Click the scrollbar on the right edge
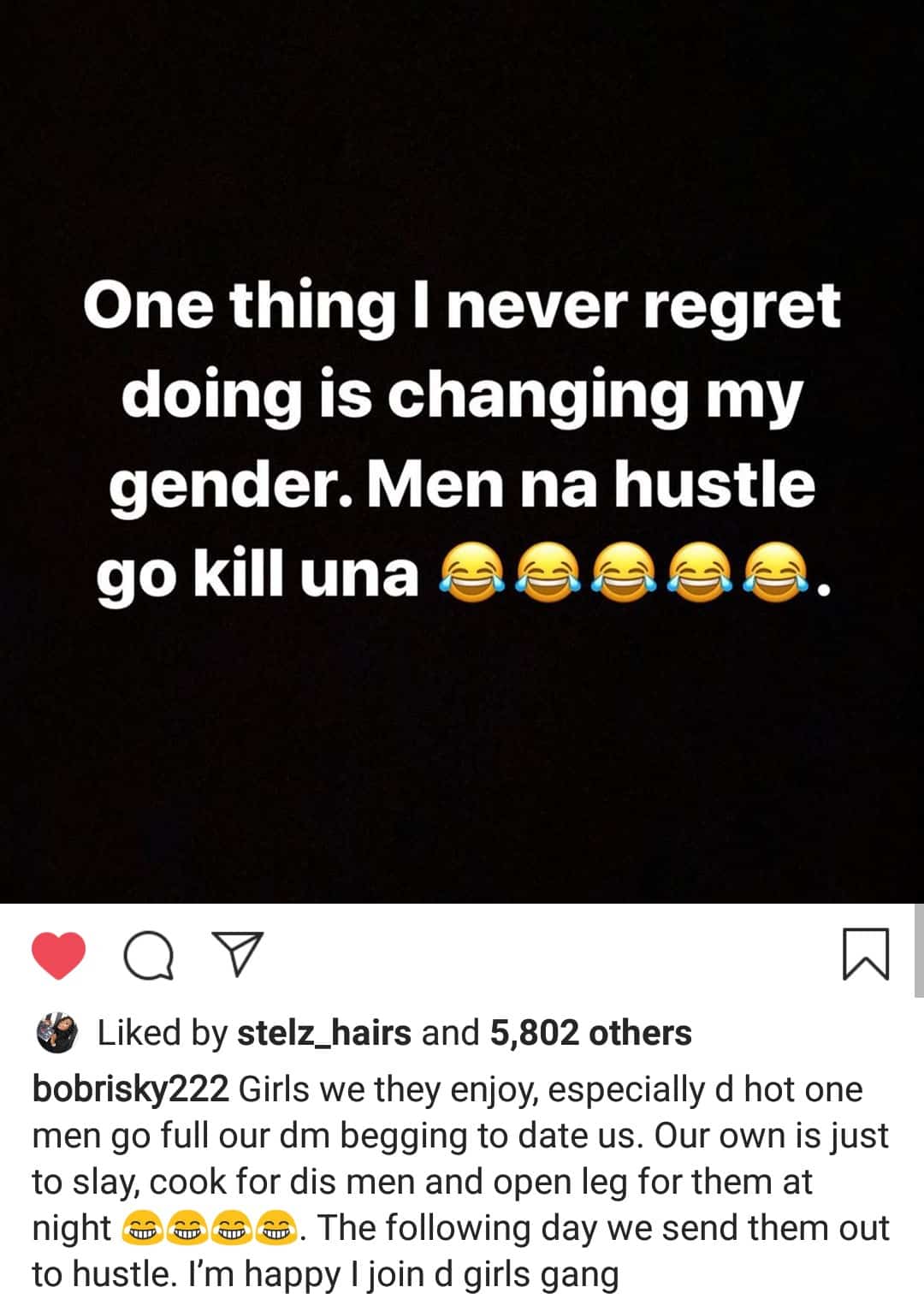The image size is (924, 1305). click(919, 950)
